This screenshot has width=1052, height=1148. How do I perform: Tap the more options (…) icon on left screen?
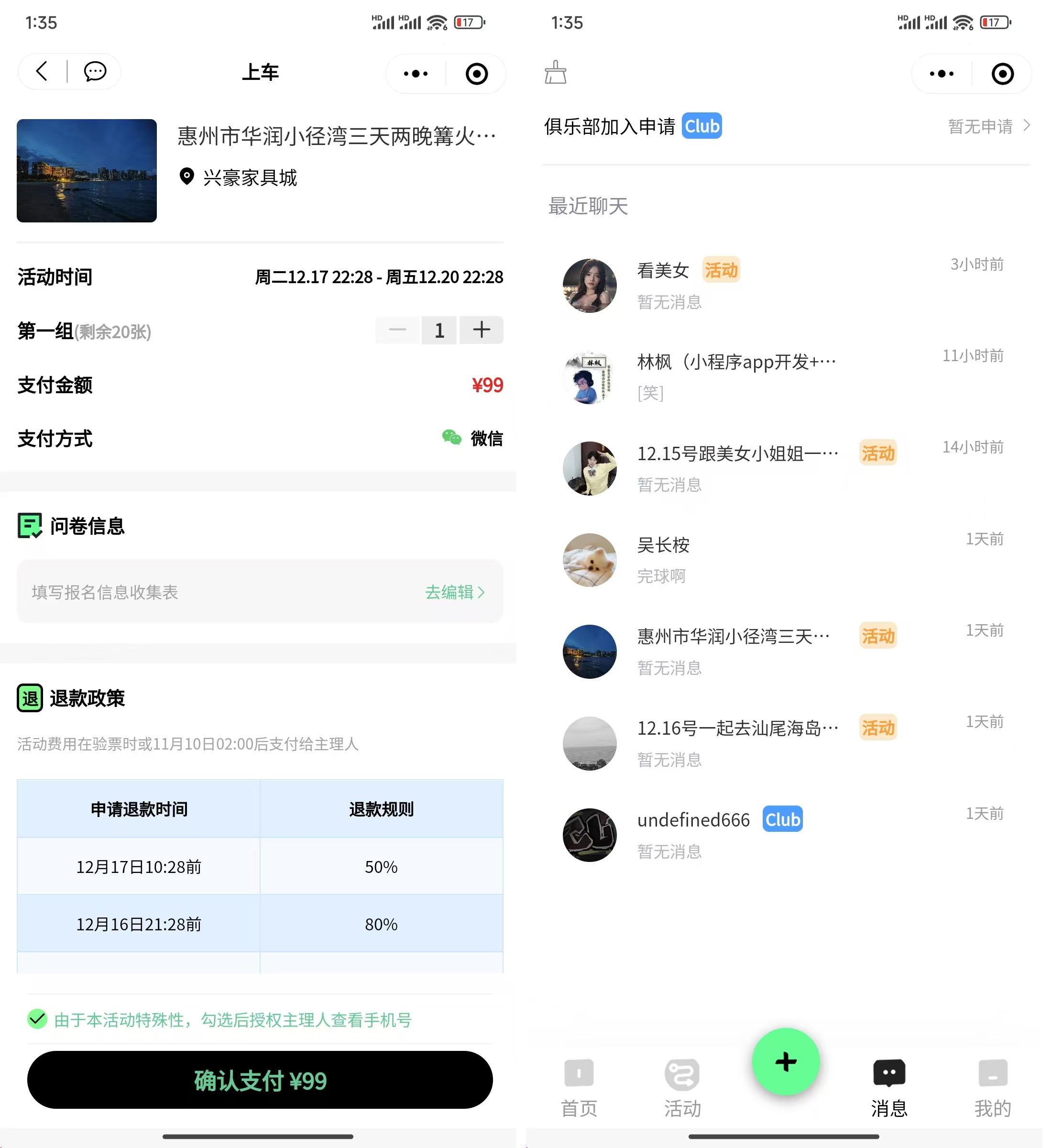click(x=416, y=73)
